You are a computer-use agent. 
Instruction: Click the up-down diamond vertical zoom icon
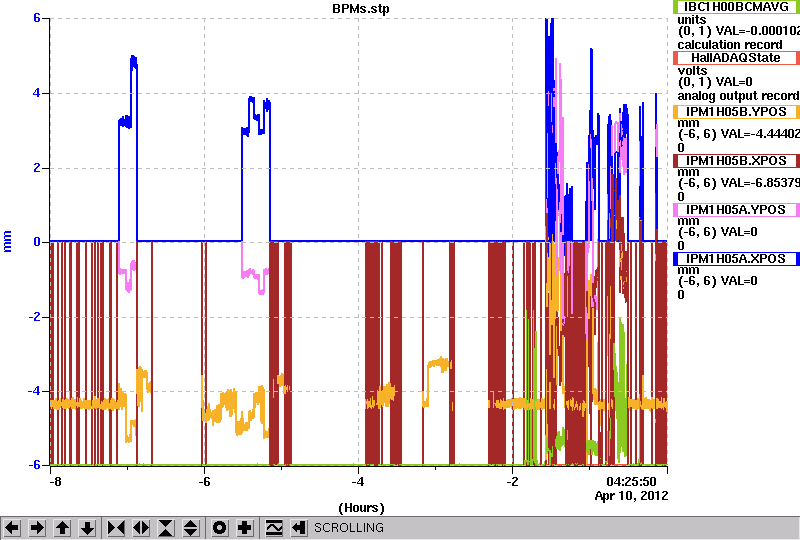[x=191, y=528]
